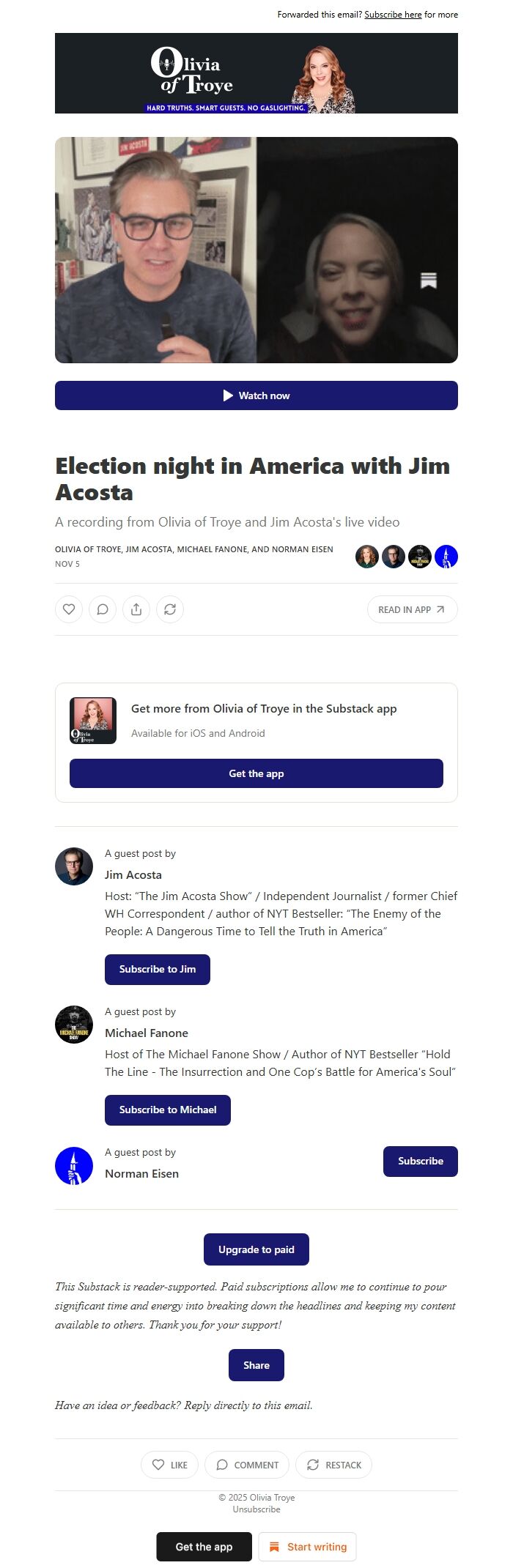Click the play triangle icon on Watch now
This screenshot has width=513, height=1568.
[x=228, y=395]
